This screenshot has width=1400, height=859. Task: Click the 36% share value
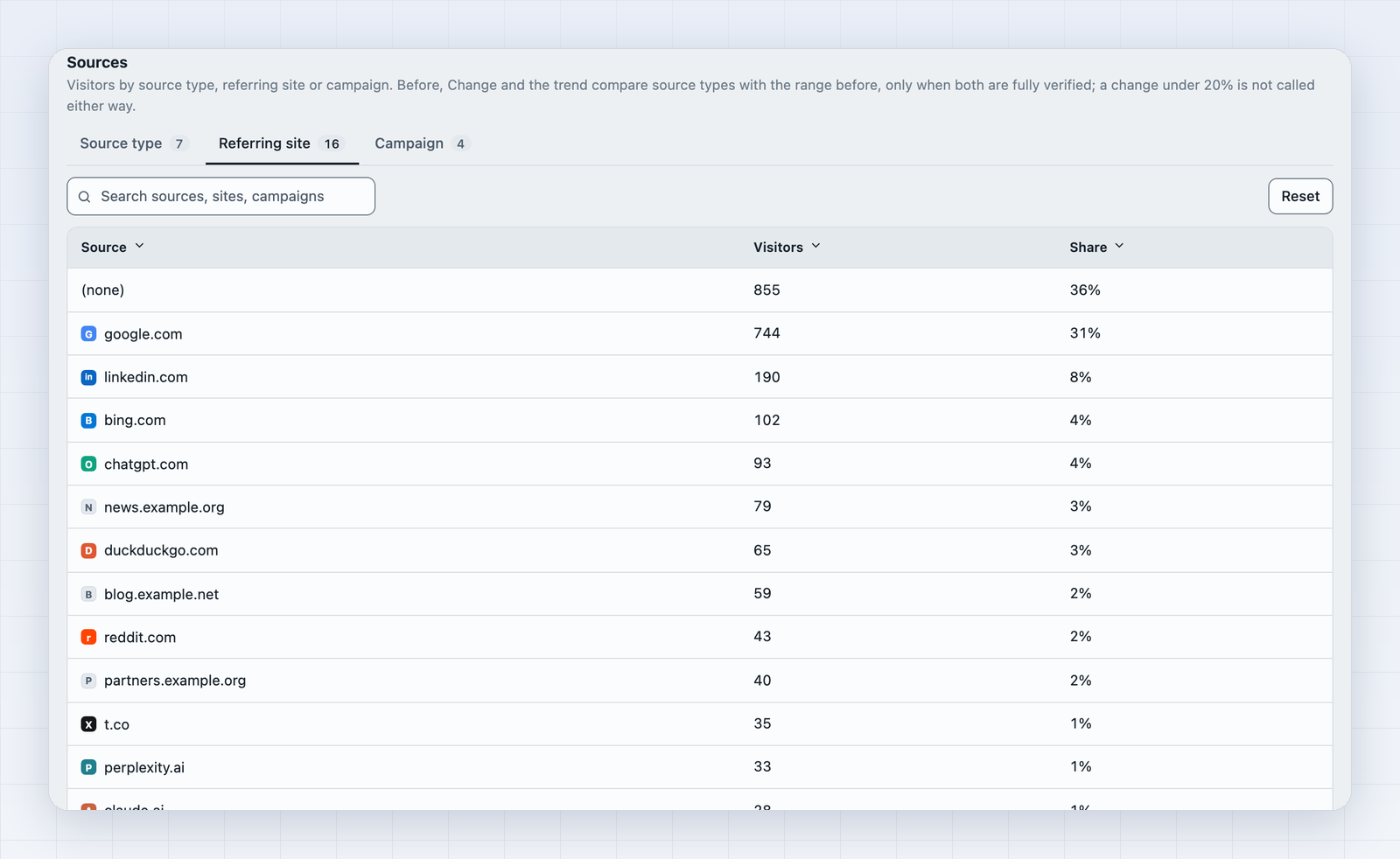pos(1085,290)
